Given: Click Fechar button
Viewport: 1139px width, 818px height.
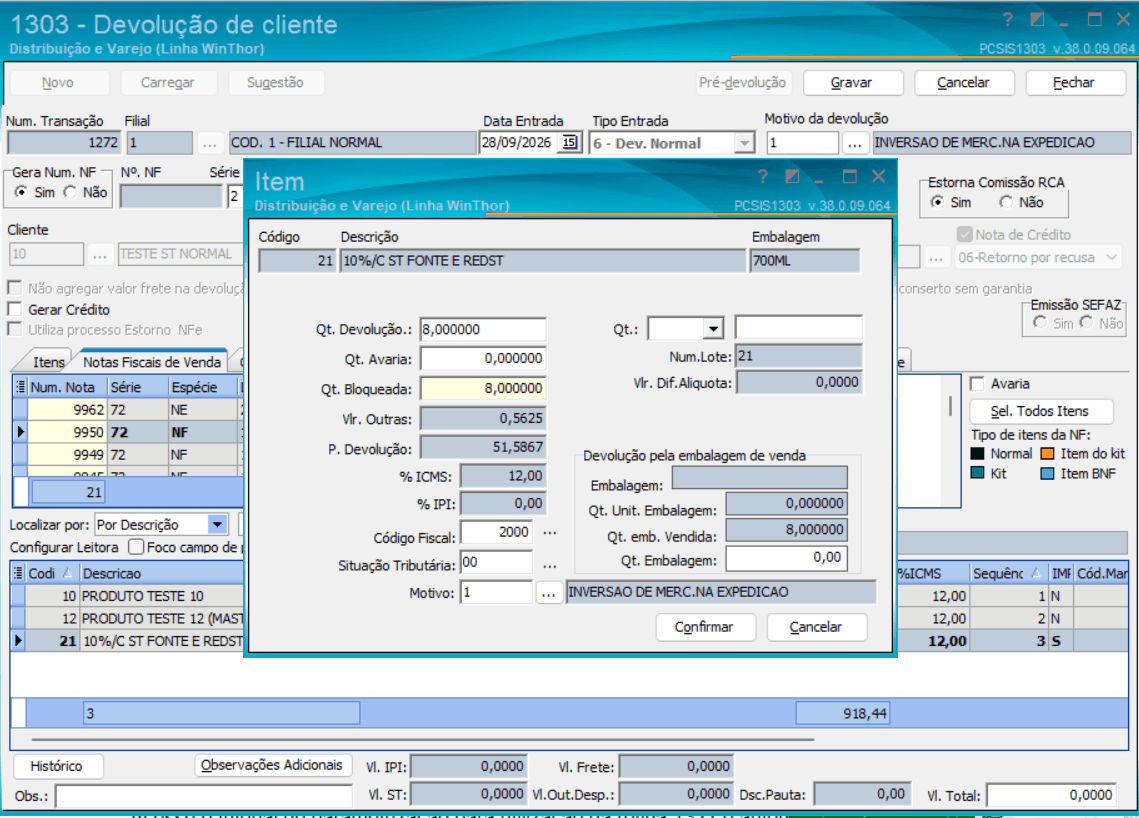Looking at the screenshot, I should click(x=1074, y=83).
